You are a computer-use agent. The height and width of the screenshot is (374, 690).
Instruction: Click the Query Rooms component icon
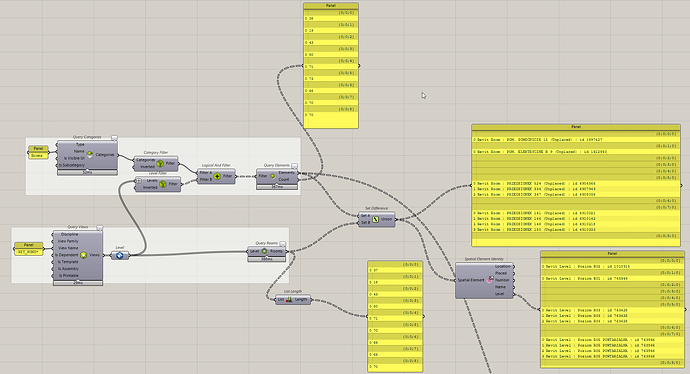[264, 251]
